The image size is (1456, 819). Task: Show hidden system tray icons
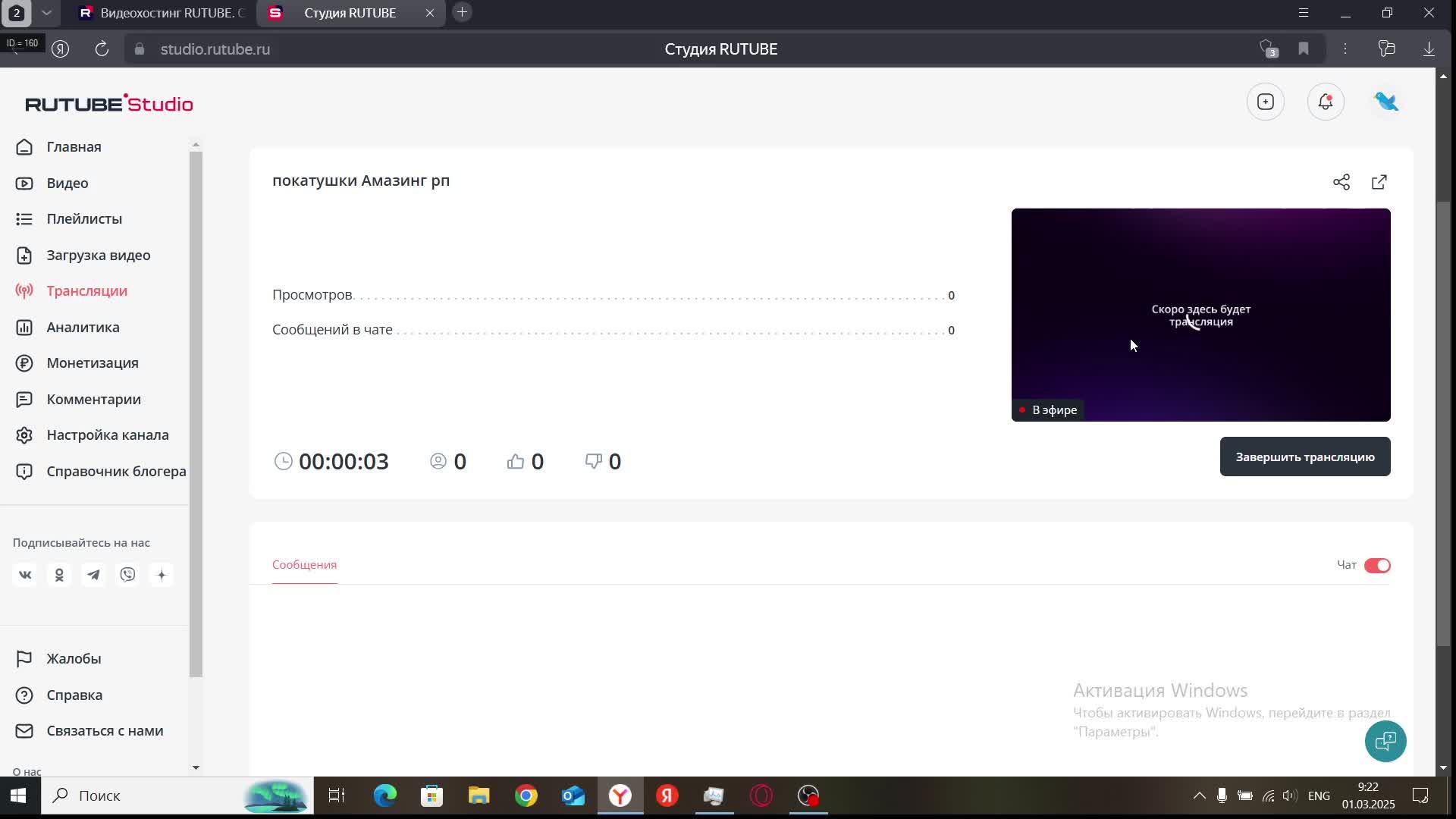pos(1199,795)
